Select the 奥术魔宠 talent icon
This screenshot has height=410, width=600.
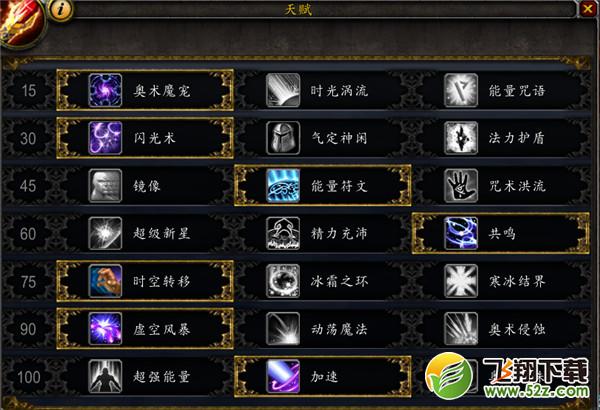click(x=105, y=90)
